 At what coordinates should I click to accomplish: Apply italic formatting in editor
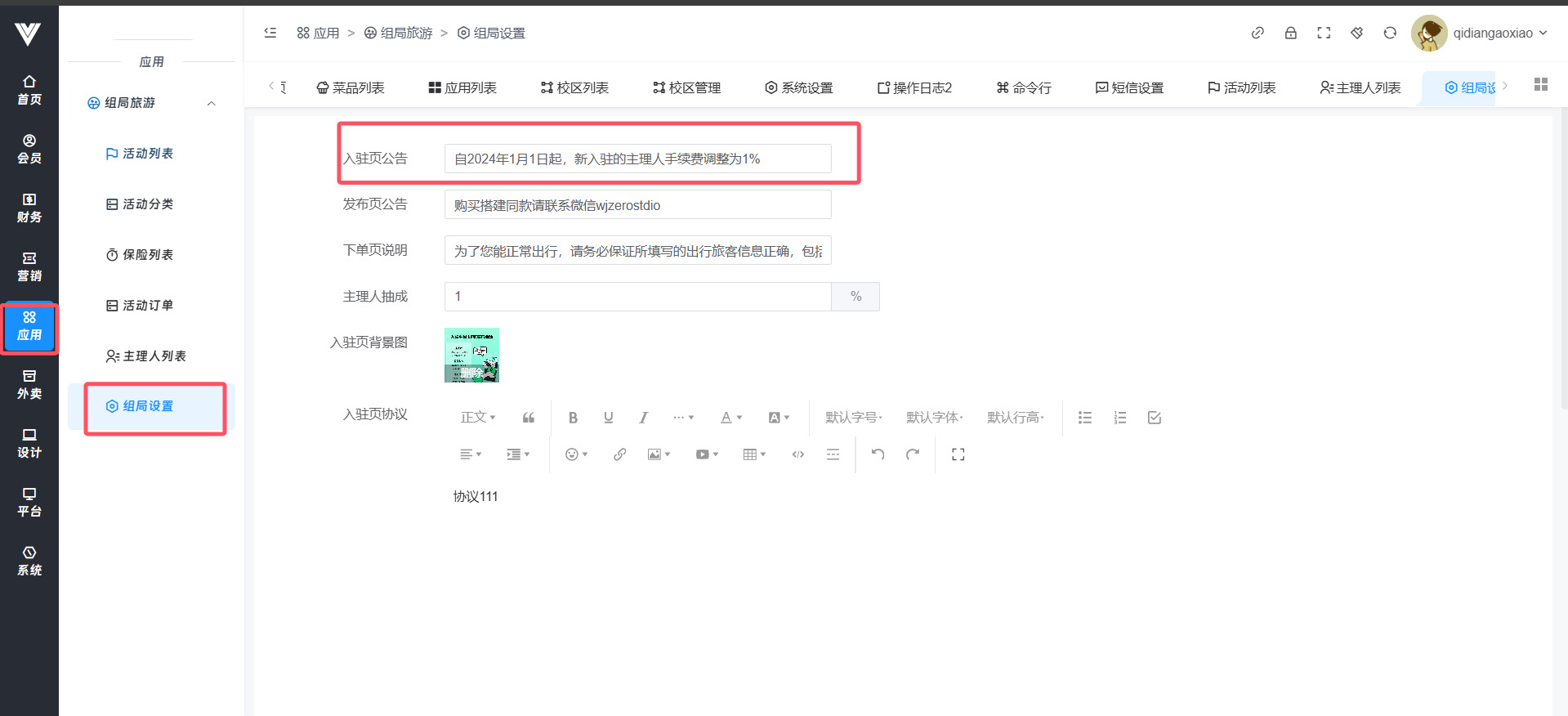tap(643, 418)
